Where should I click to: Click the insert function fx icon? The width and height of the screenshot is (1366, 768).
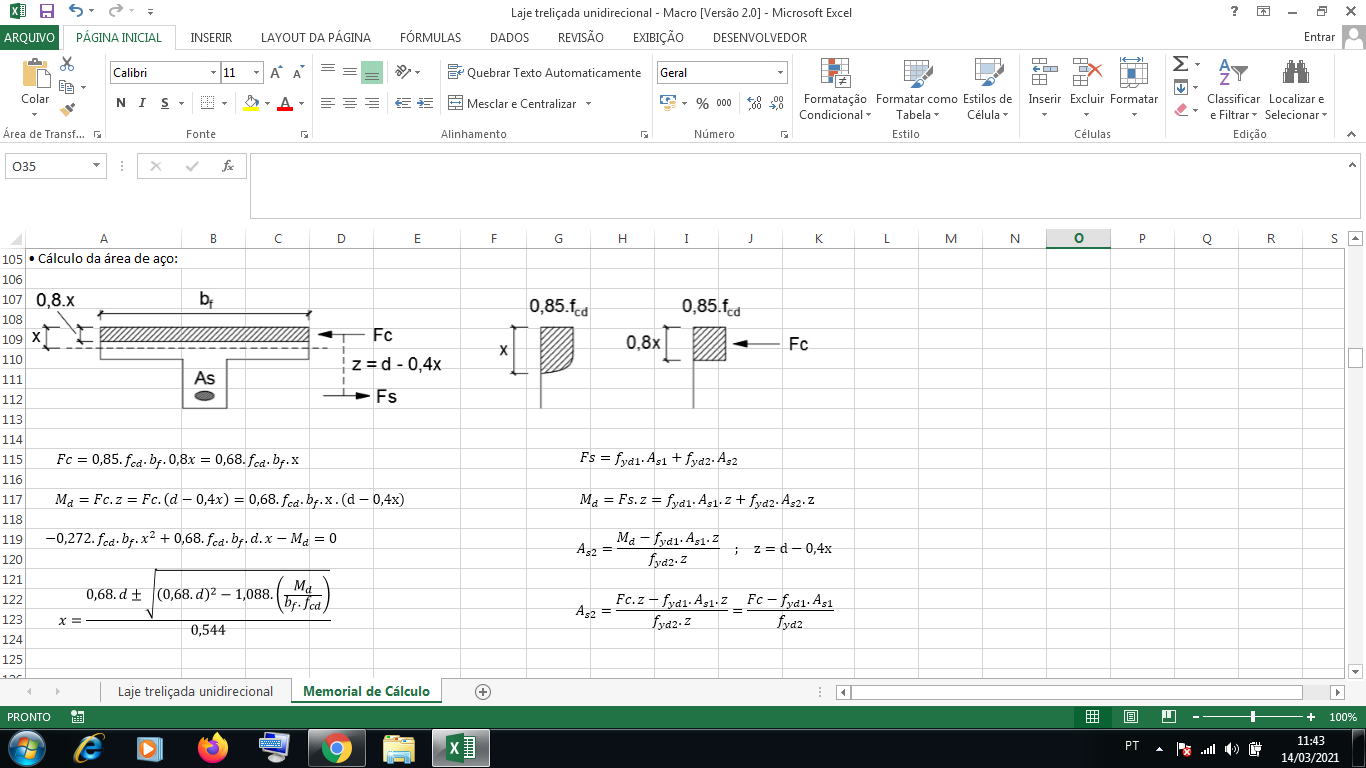click(228, 166)
